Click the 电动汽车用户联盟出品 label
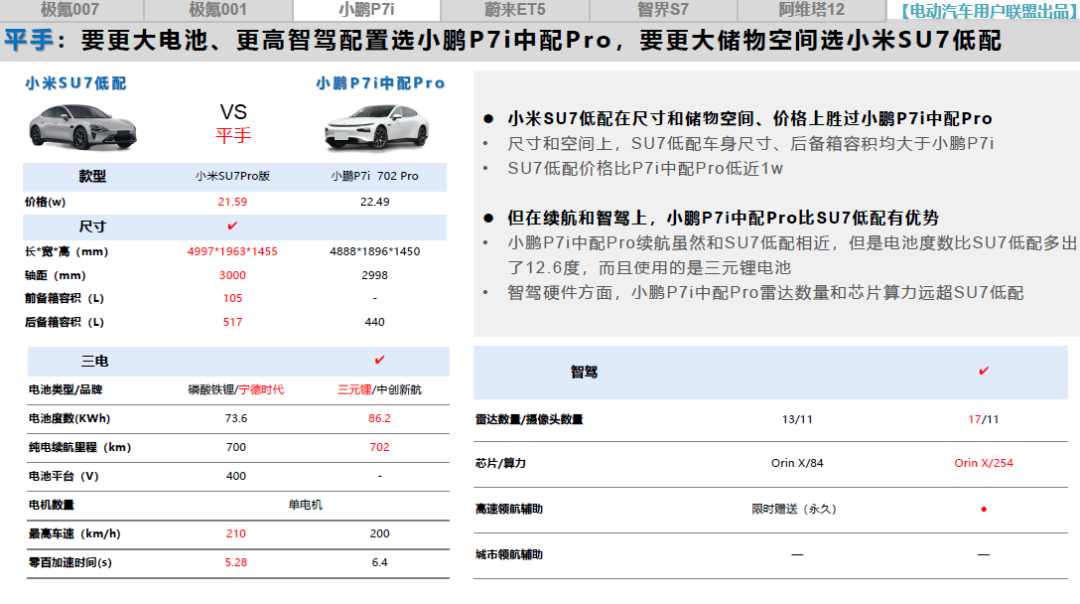 pyautogui.click(x=989, y=11)
